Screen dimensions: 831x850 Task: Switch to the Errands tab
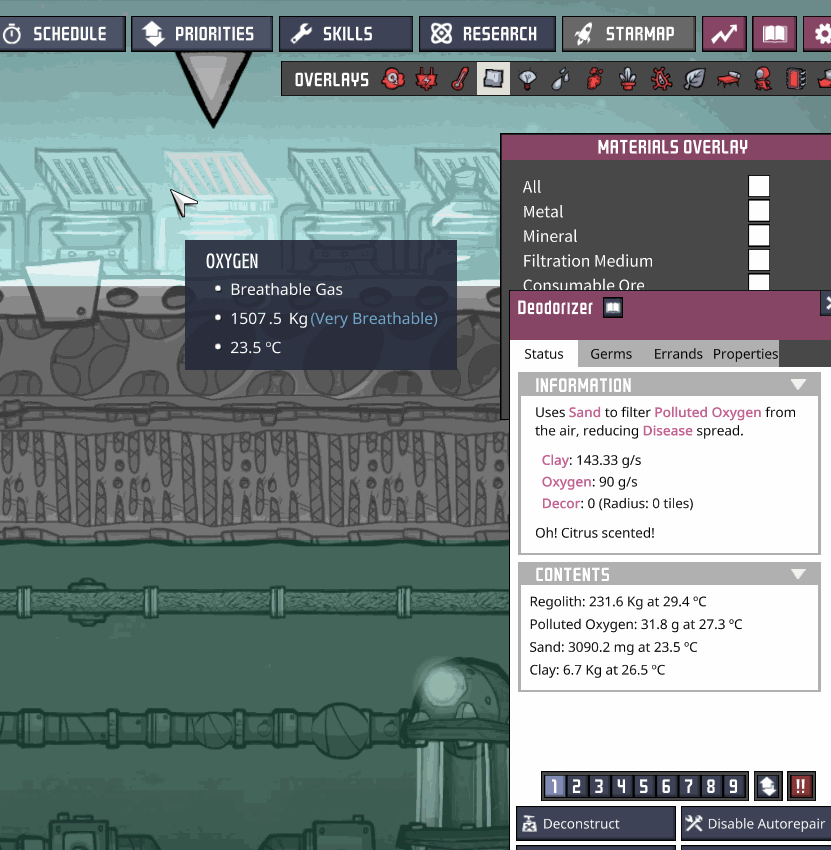[678, 354]
